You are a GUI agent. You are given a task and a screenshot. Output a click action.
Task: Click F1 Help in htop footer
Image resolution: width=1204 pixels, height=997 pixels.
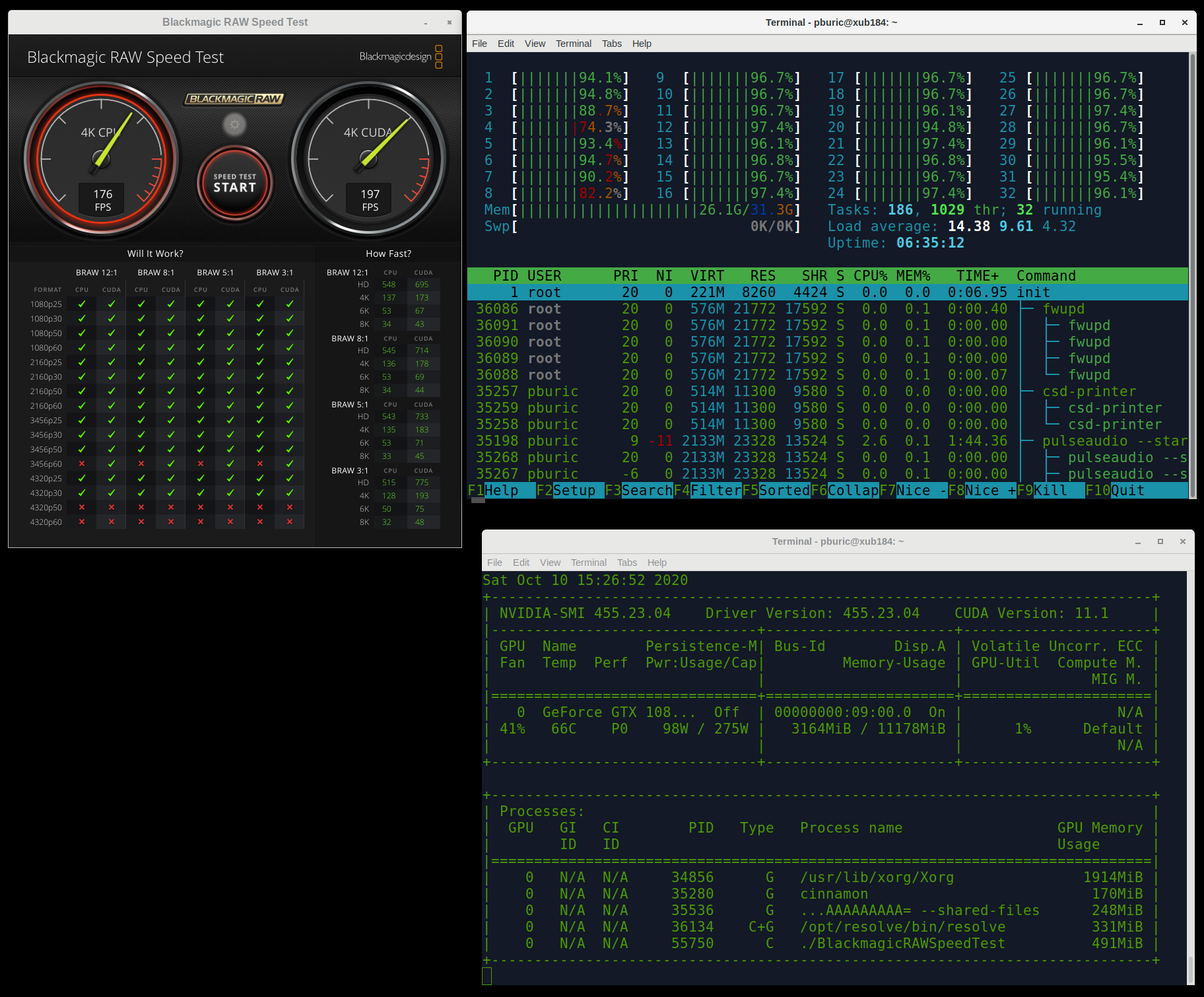[501, 491]
